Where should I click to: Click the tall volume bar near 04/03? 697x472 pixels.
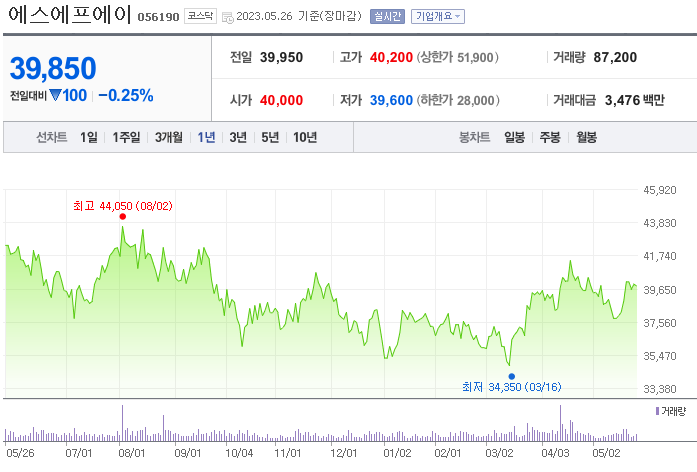(560, 423)
